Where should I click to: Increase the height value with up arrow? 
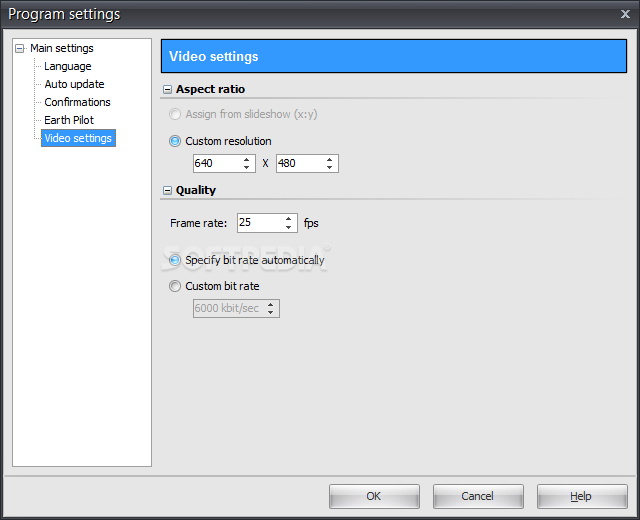pyautogui.click(x=329, y=160)
